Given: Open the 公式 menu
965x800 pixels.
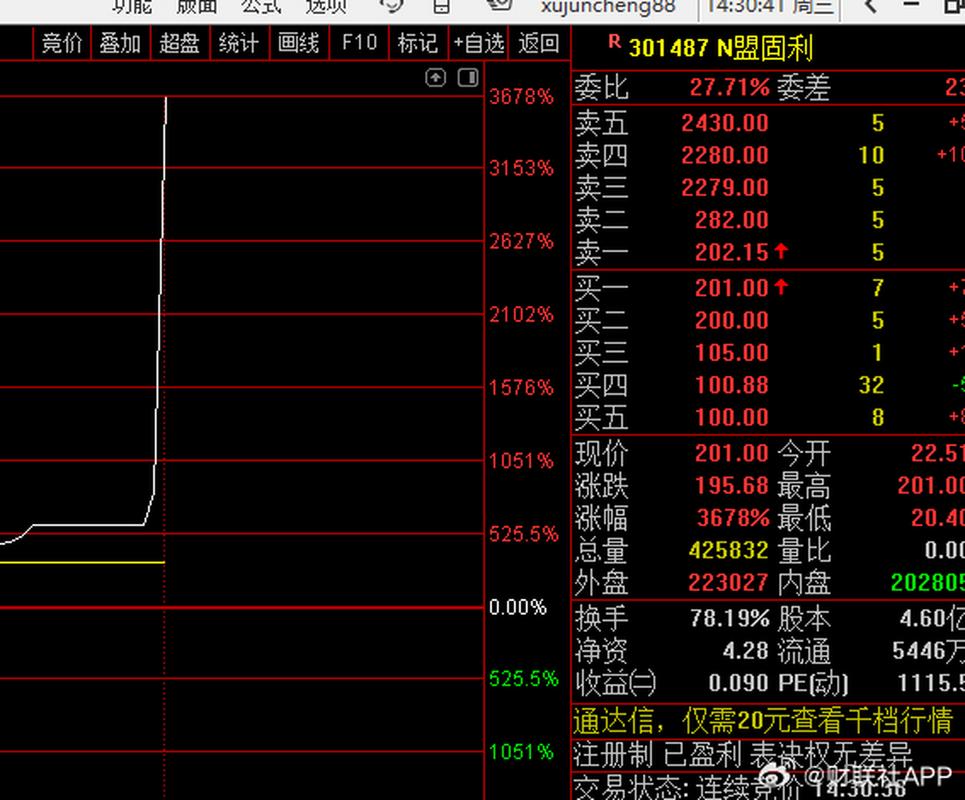Looking at the screenshot, I should tap(262, 6).
